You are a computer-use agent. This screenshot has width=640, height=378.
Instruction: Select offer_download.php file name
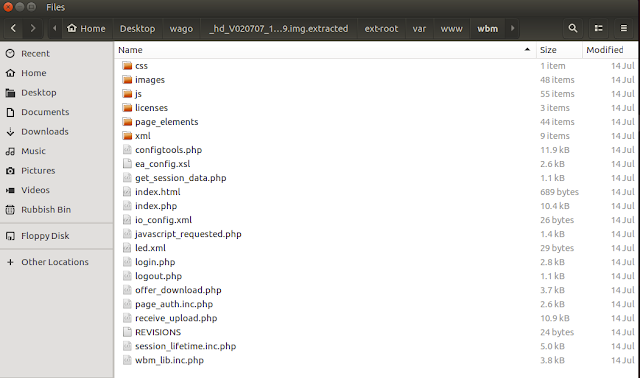point(178,290)
